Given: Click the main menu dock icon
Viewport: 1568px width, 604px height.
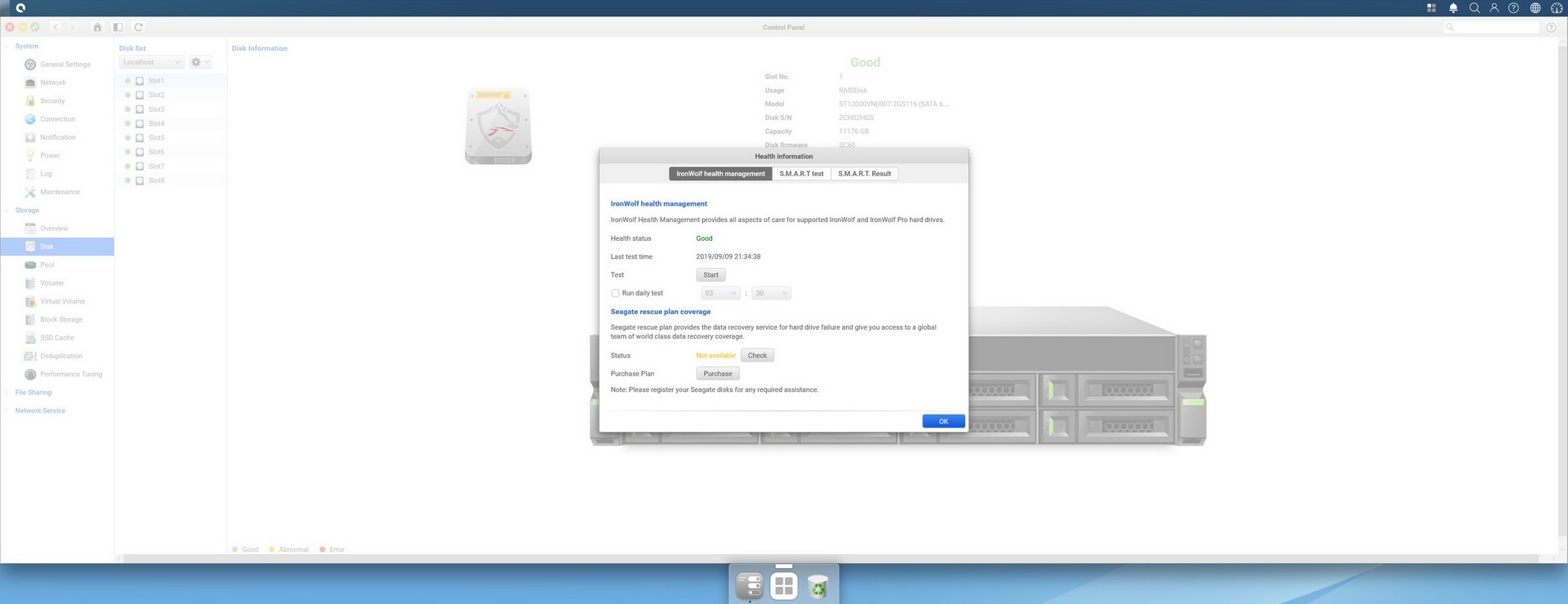Looking at the screenshot, I should 750,585.
